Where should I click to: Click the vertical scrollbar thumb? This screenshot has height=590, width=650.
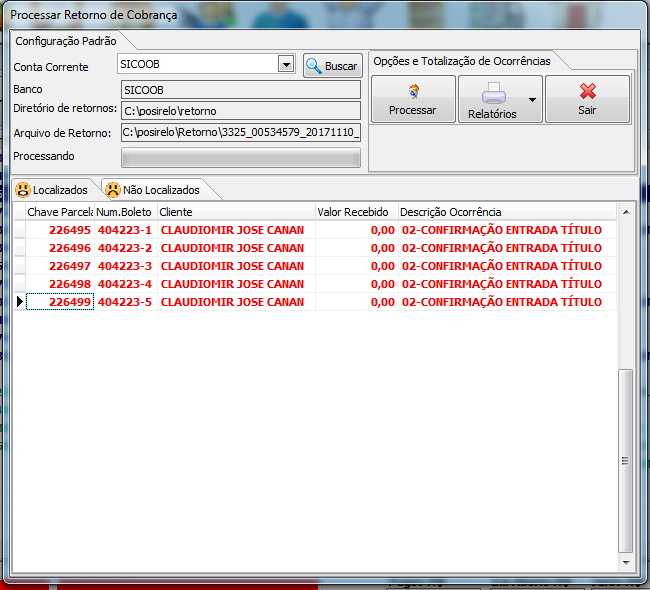pyautogui.click(x=626, y=461)
